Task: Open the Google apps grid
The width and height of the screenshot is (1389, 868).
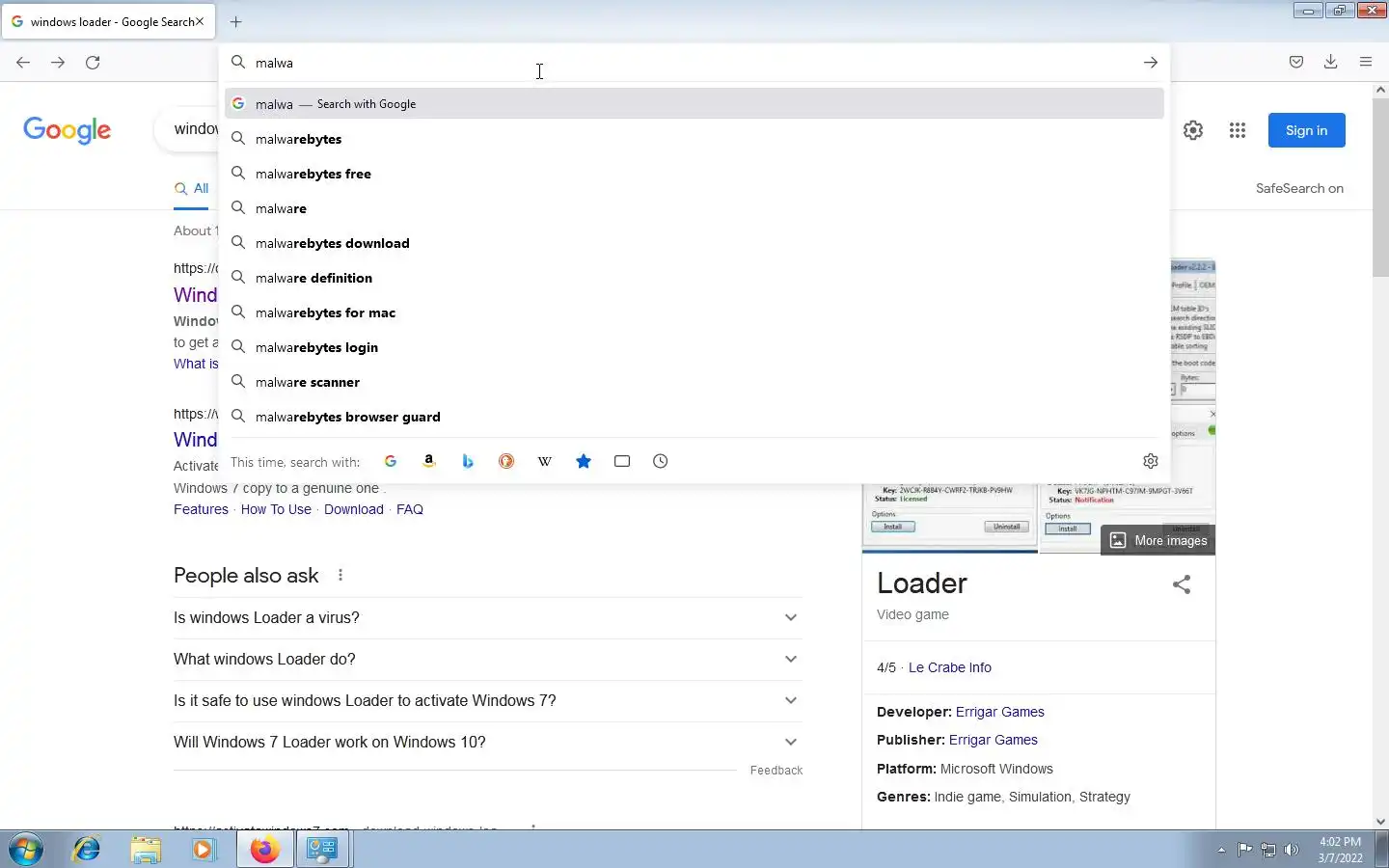Action: pyautogui.click(x=1238, y=130)
